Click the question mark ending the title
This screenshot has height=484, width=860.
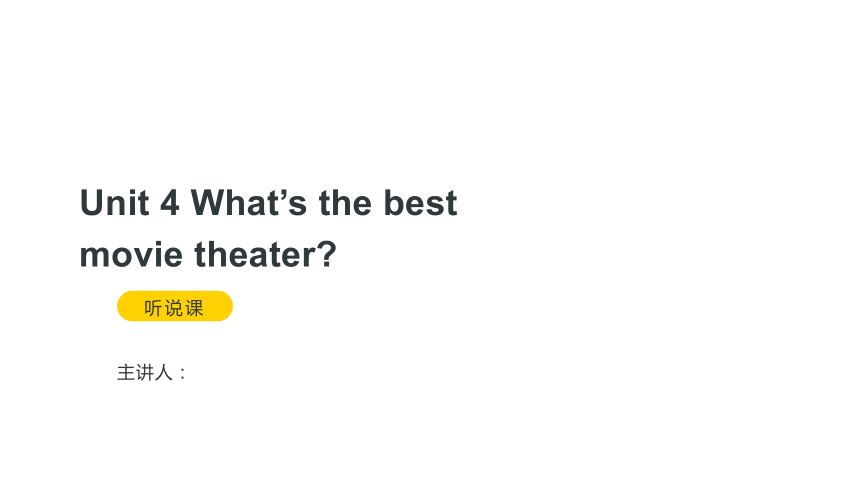click(327, 254)
